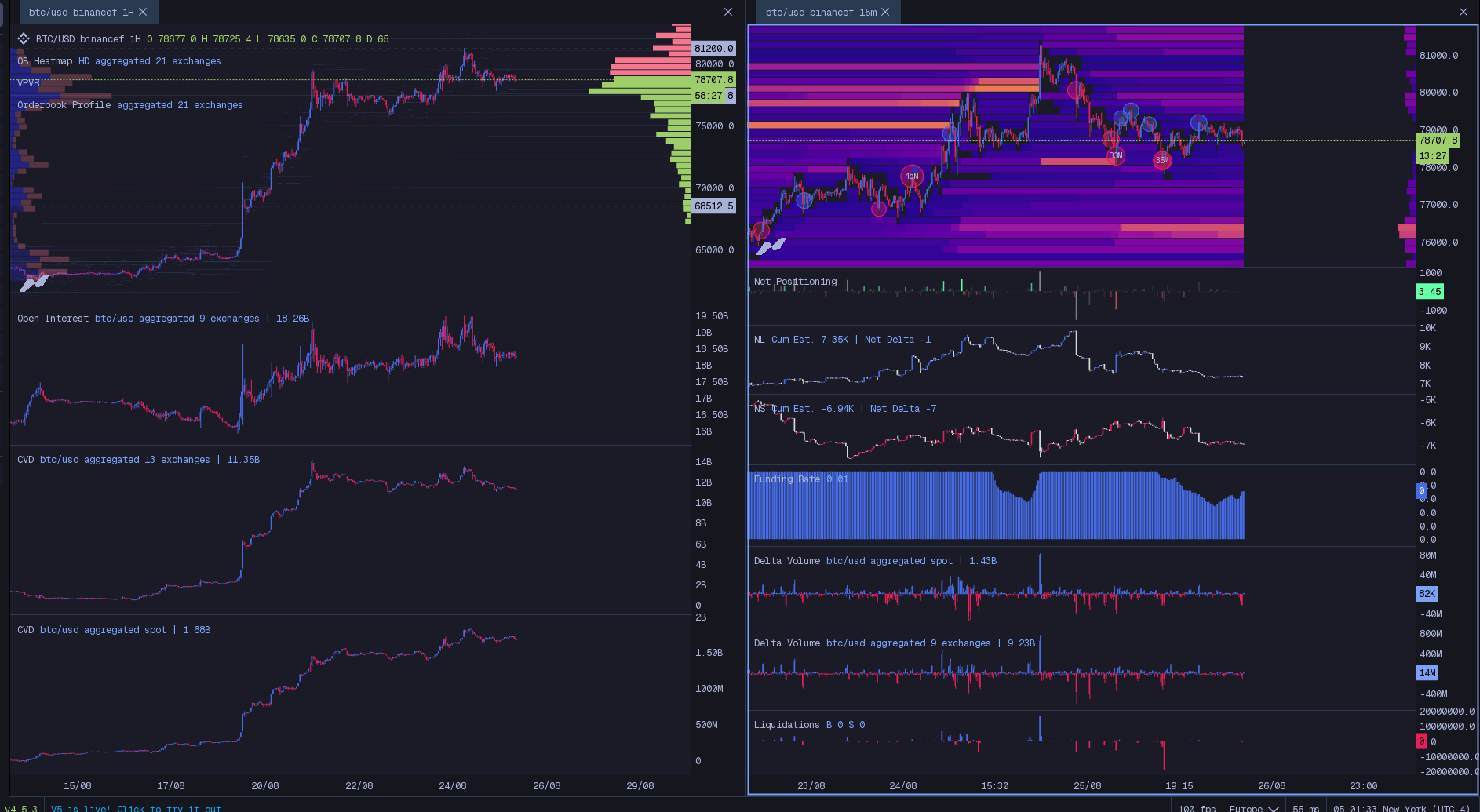
Task: Open the Europe server region dropdown
Action: (1254, 807)
